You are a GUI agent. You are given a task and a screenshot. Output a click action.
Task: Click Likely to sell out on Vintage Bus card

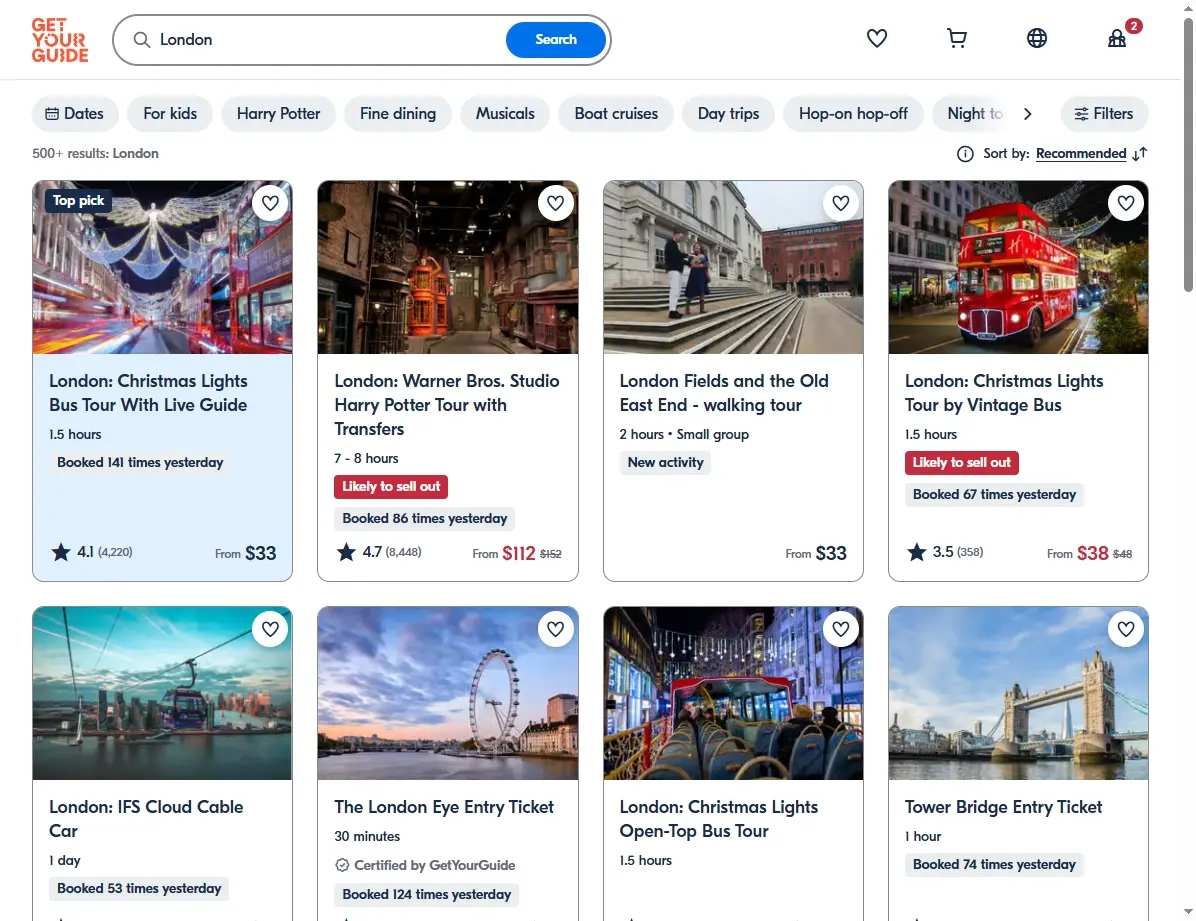point(962,462)
